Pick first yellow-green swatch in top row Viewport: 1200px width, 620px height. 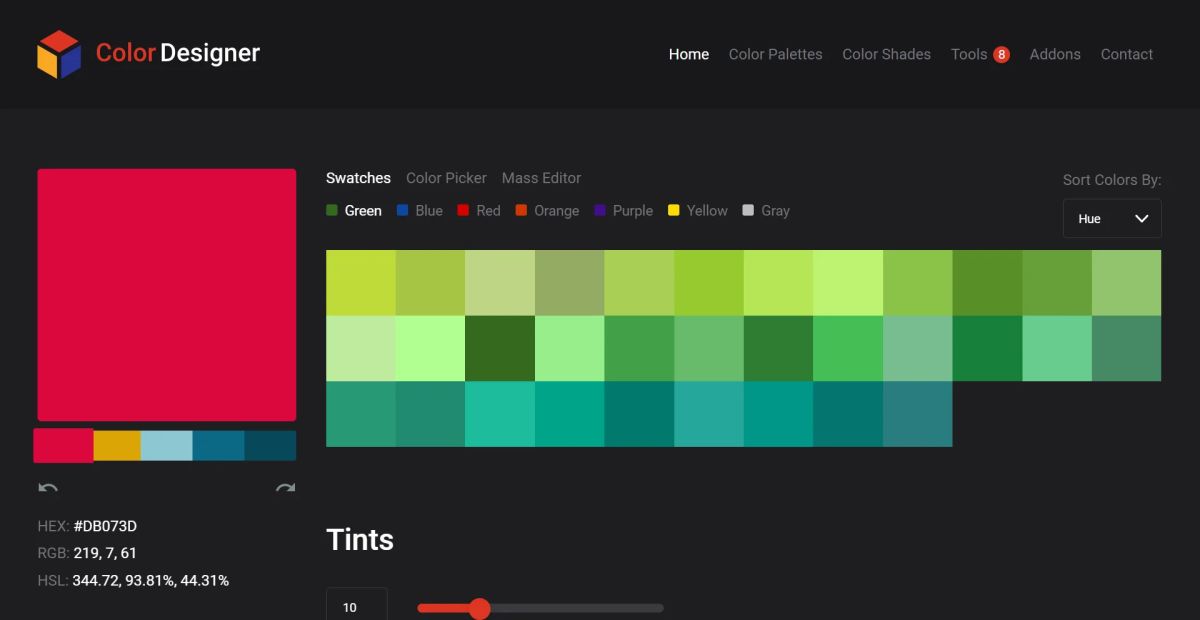(x=361, y=283)
